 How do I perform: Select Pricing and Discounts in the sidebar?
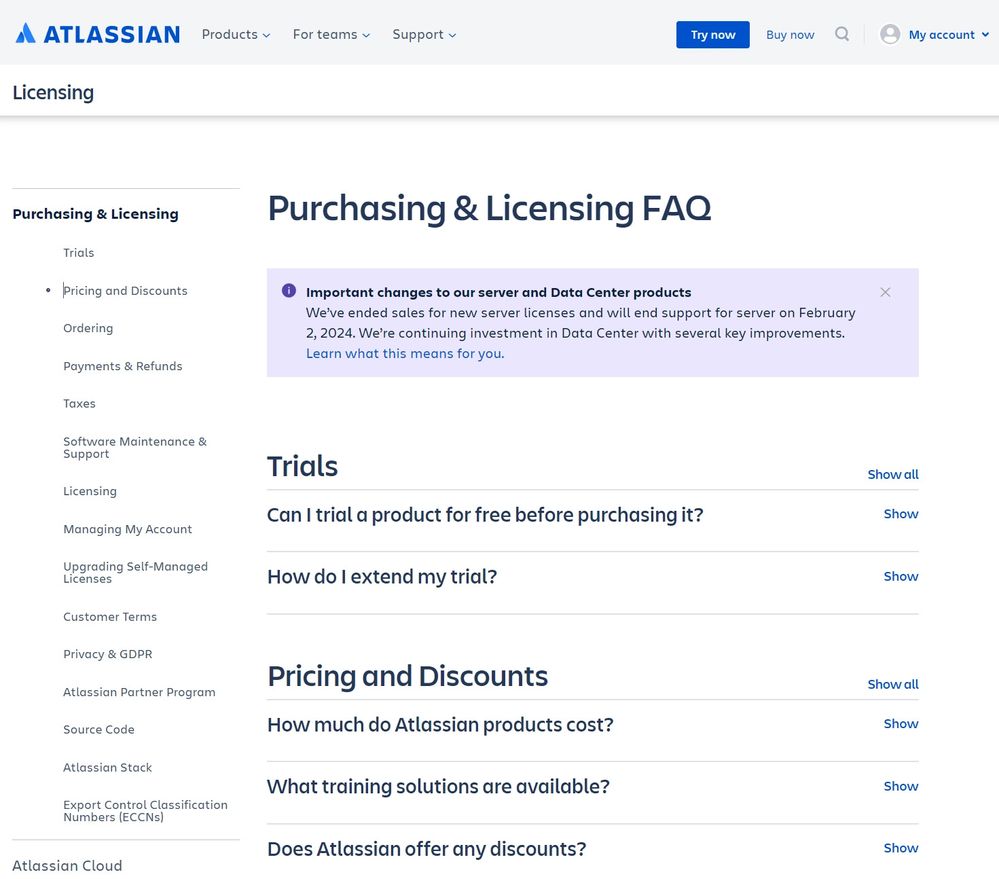pos(125,290)
